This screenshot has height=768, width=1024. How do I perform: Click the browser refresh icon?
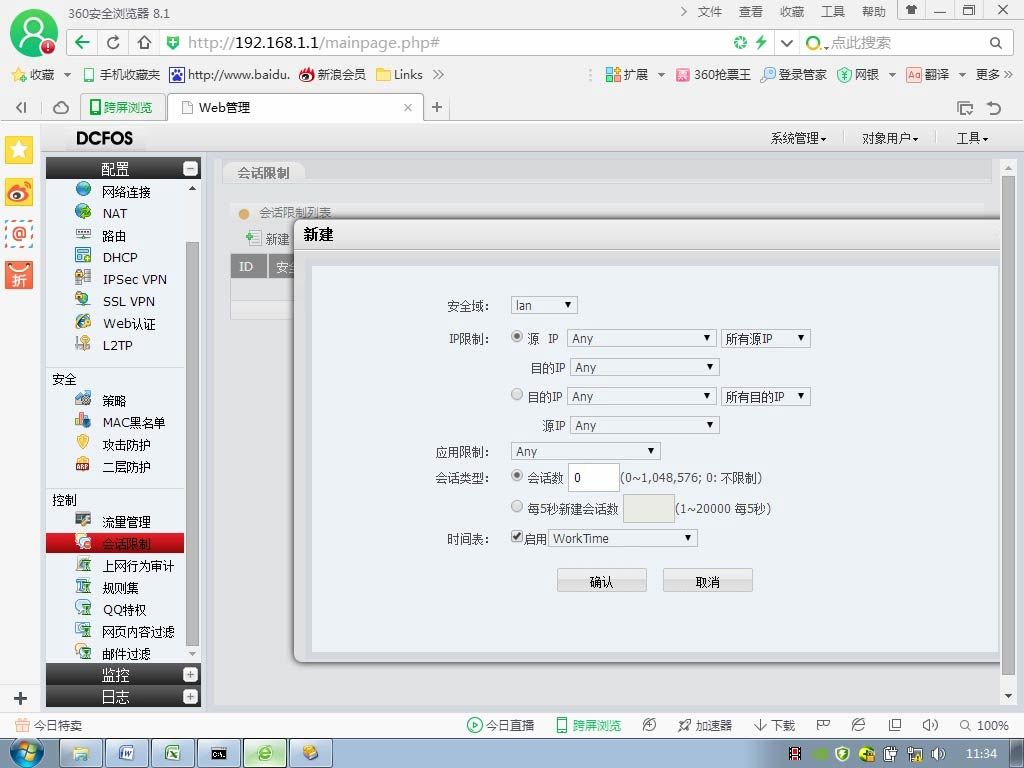click(x=113, y=42)
